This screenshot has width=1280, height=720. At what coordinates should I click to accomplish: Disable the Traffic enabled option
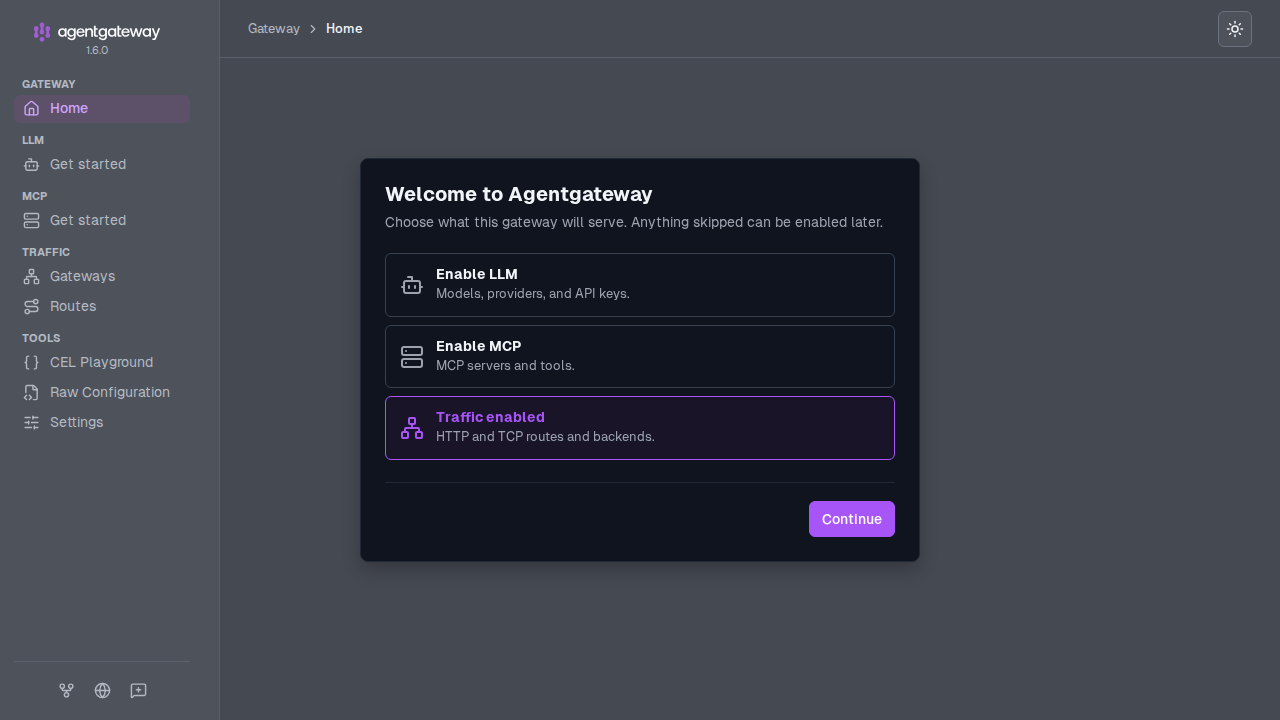point(640,428)
